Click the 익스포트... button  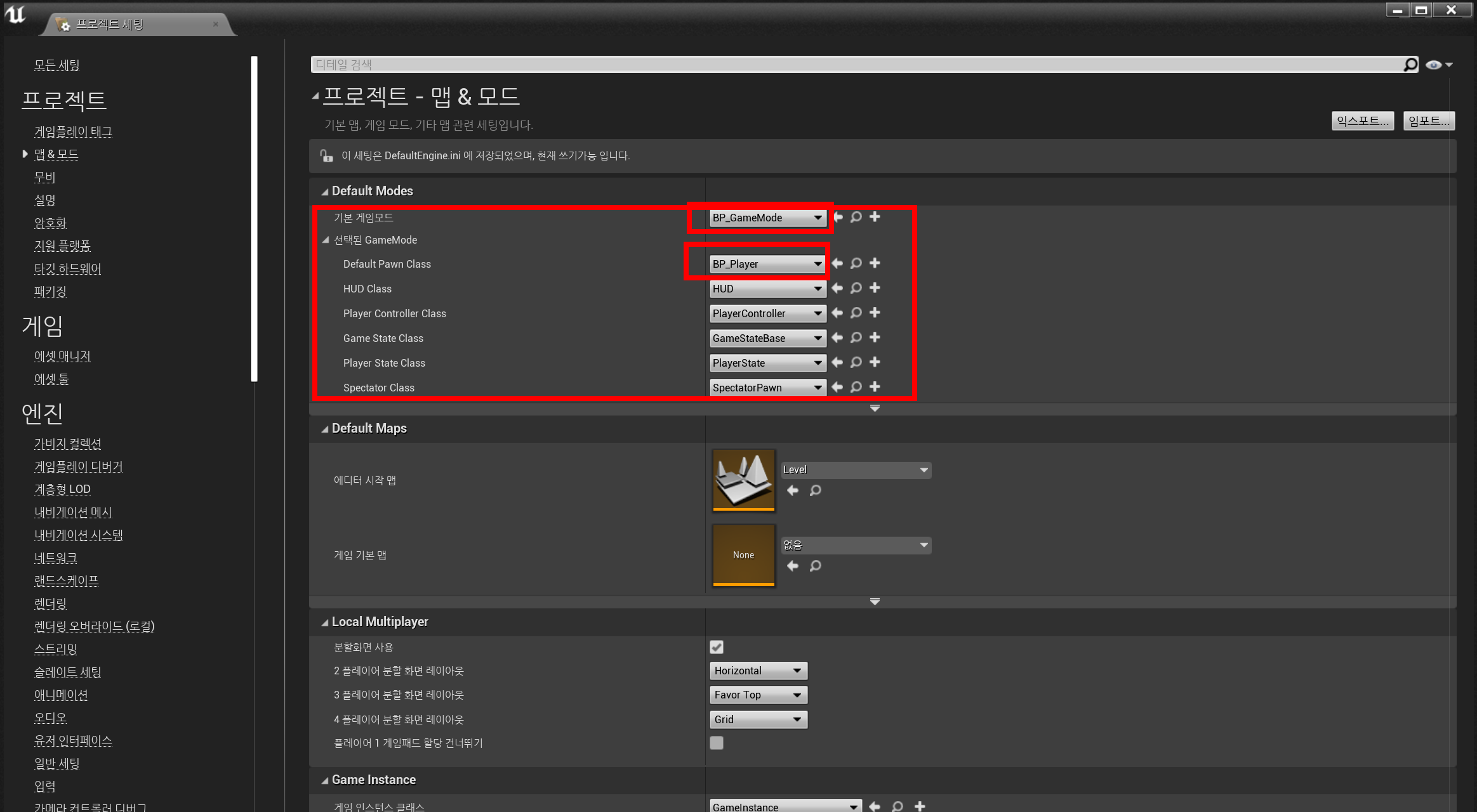(1362, 121)
